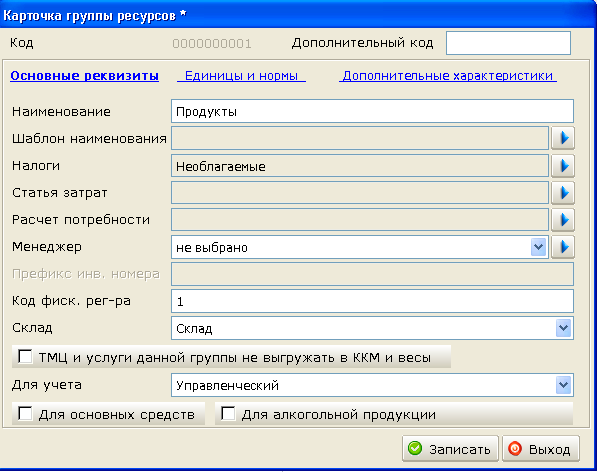
Task: Open selector arrow for Шаблон наименования
Action: click(563, 138)
